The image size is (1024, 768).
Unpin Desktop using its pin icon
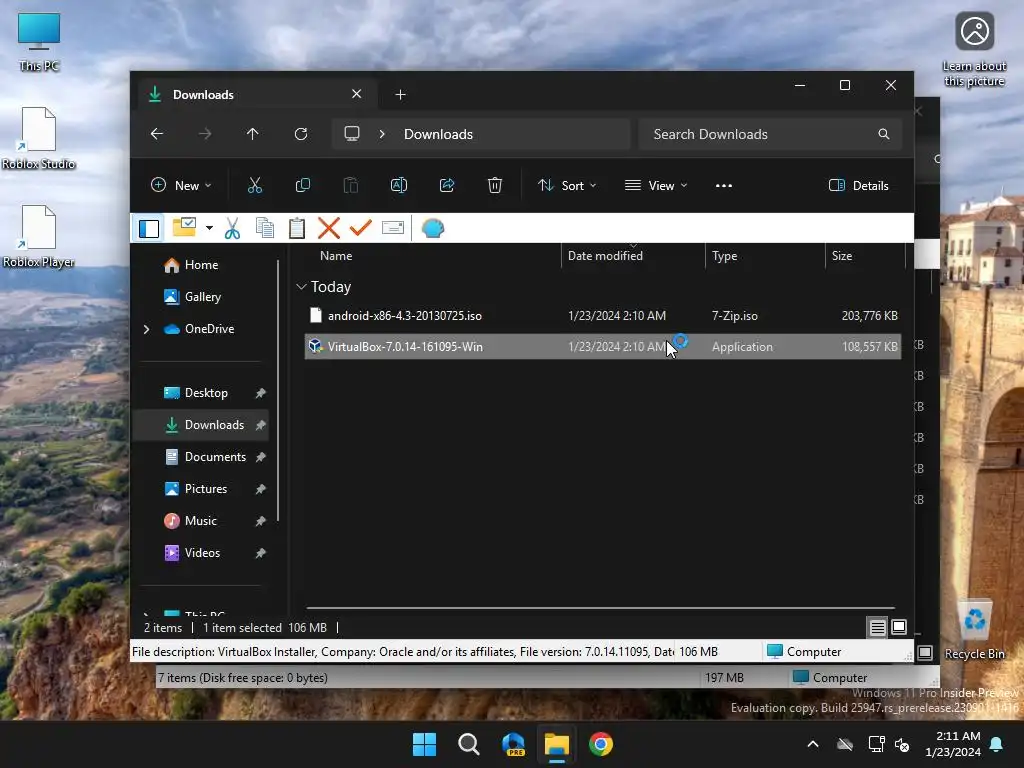(x=261, y=393)
